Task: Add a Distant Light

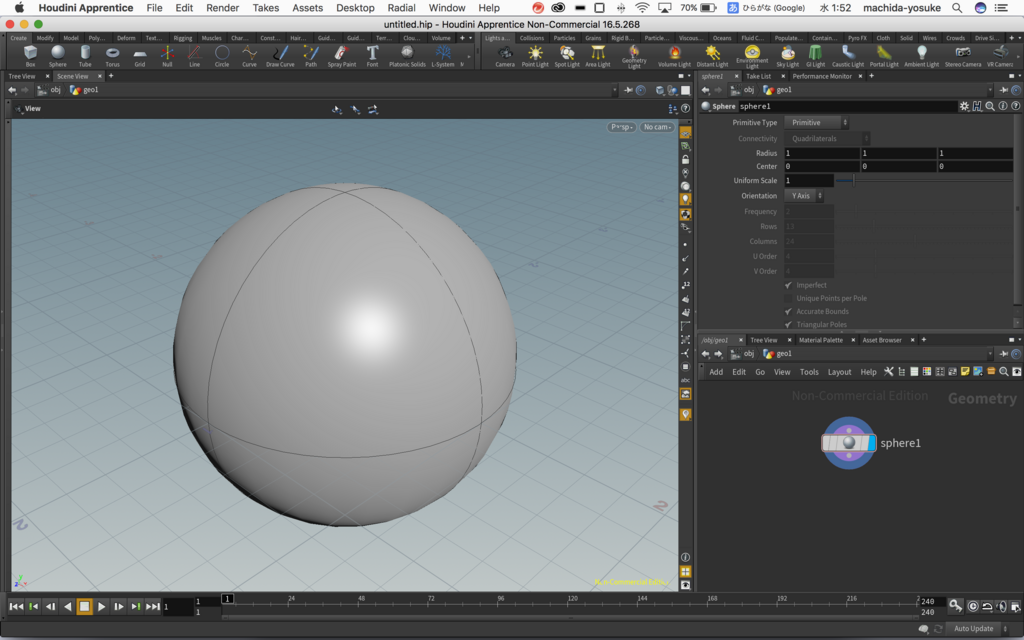Action: [x=712, y=56]
